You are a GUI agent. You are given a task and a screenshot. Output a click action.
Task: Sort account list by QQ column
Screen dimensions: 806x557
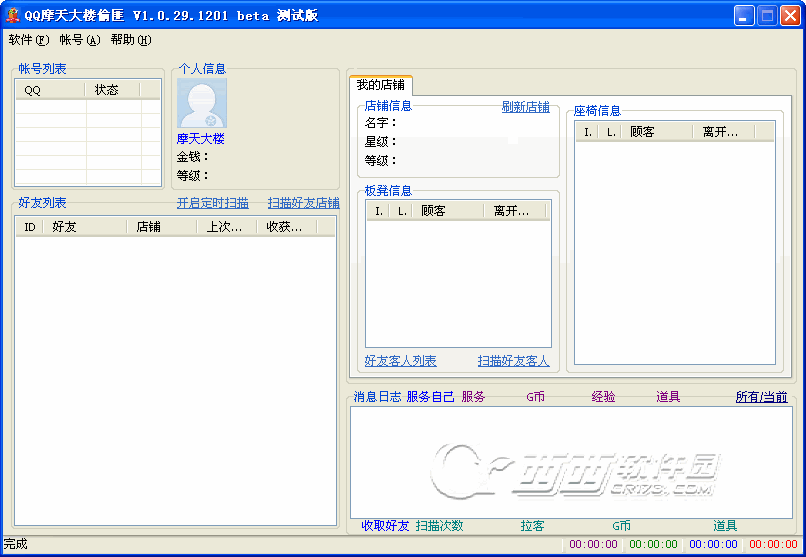point(50,90)
